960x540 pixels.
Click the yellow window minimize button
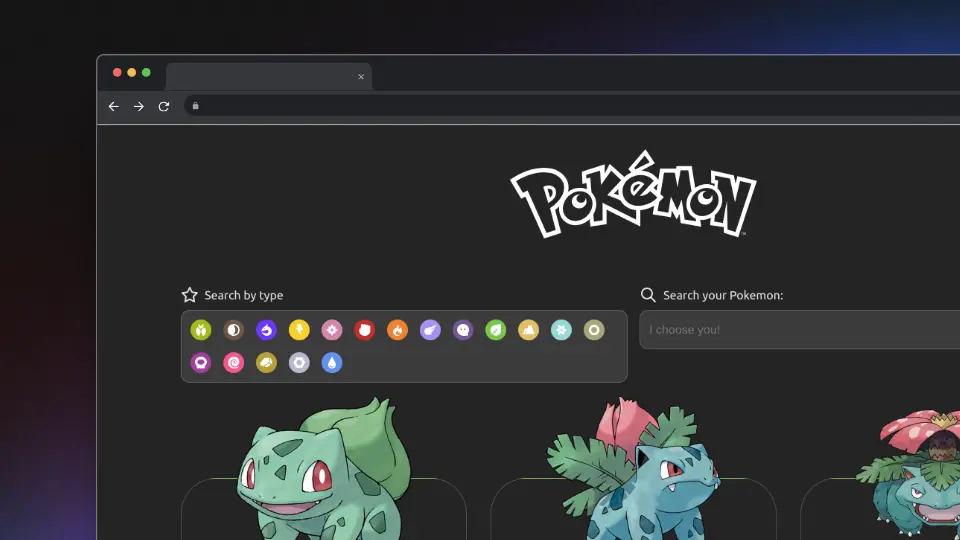point(132,72)
